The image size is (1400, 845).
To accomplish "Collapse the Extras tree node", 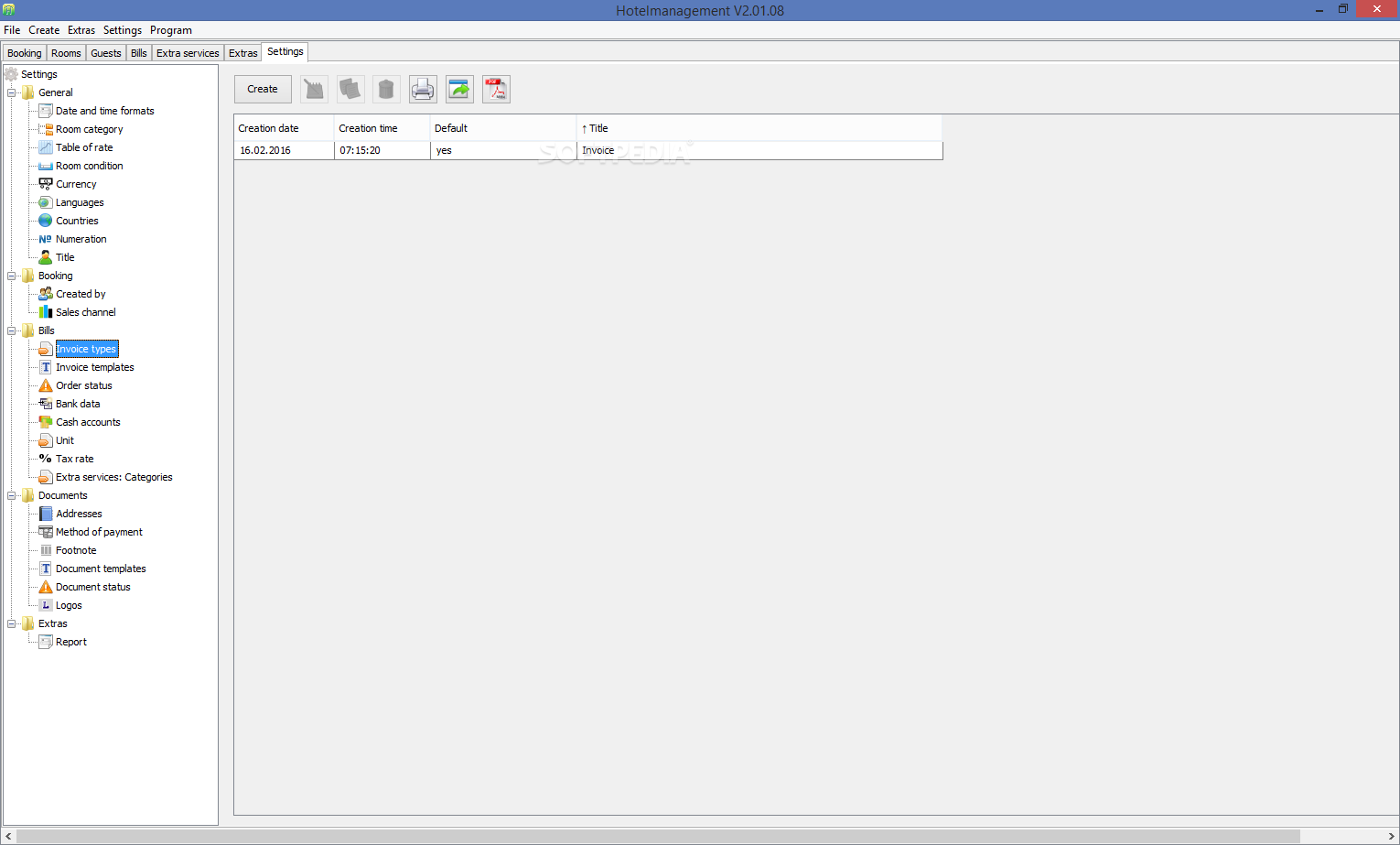I will click(x=12, y=623).
